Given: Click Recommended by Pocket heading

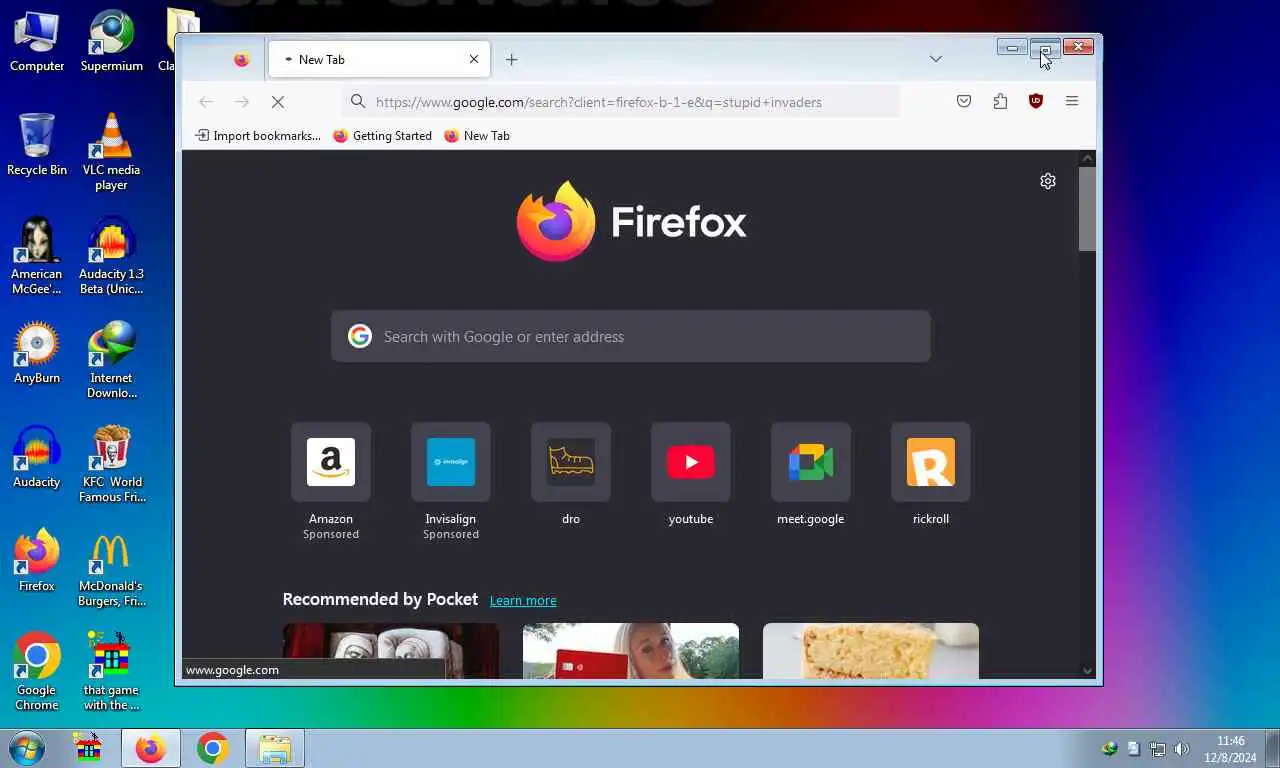Looking at the screenshot, I should (380, 599).
